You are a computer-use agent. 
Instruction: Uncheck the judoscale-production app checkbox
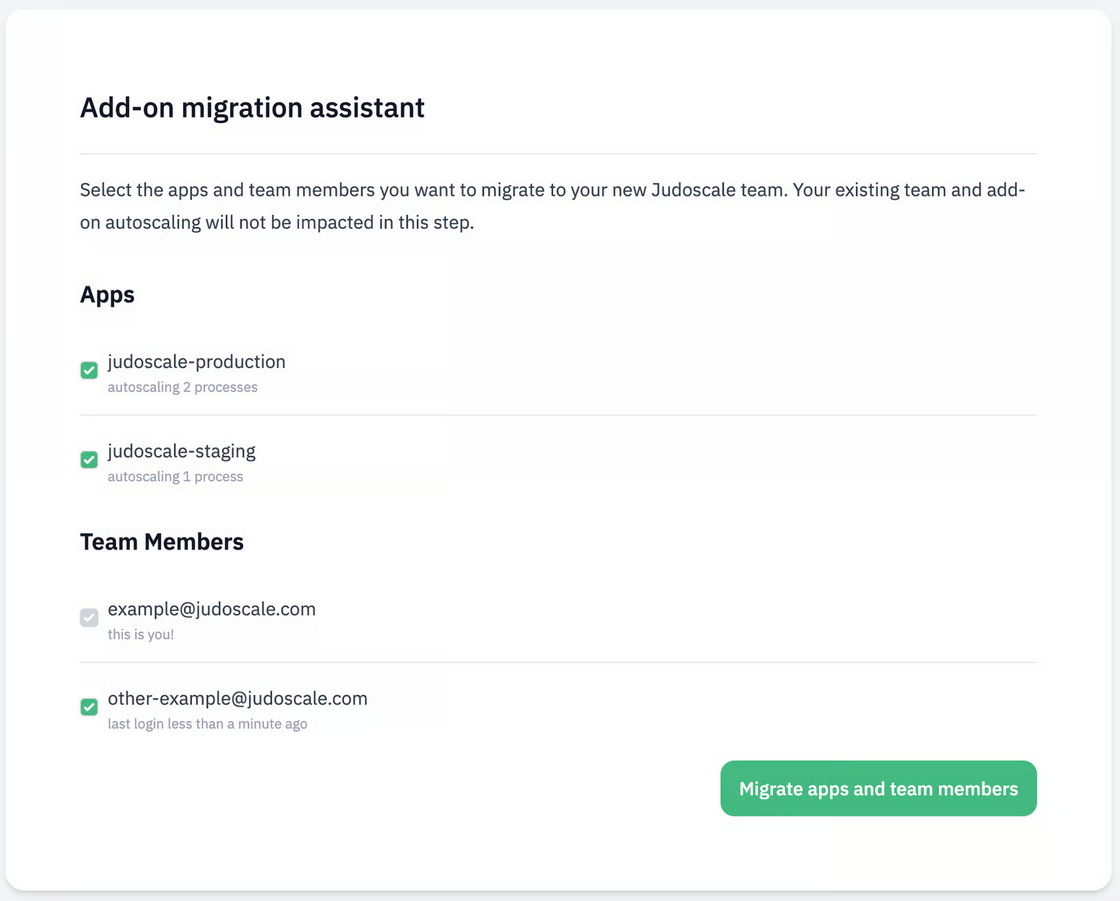[89, 371]
